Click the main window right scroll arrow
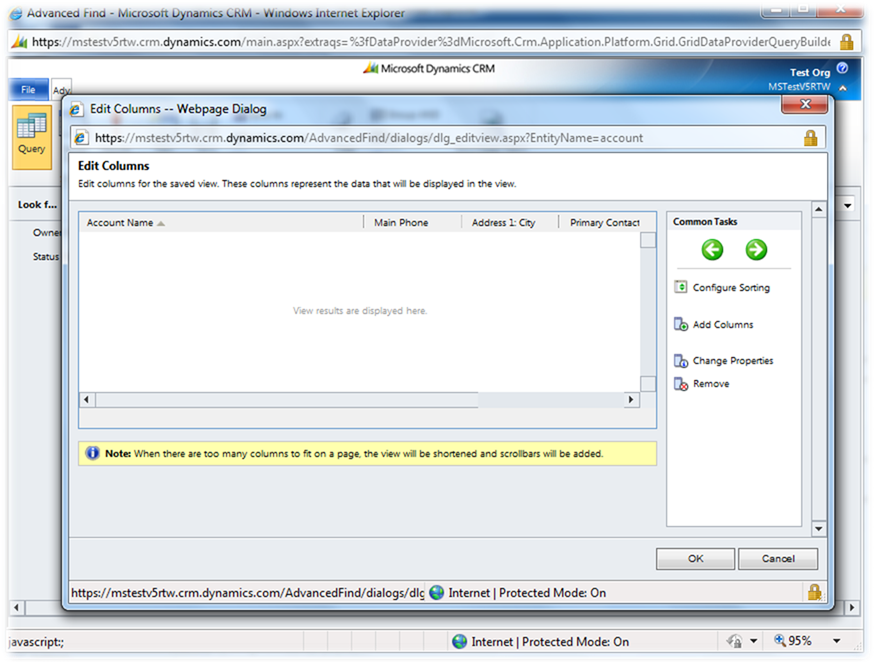 (851, 607)
